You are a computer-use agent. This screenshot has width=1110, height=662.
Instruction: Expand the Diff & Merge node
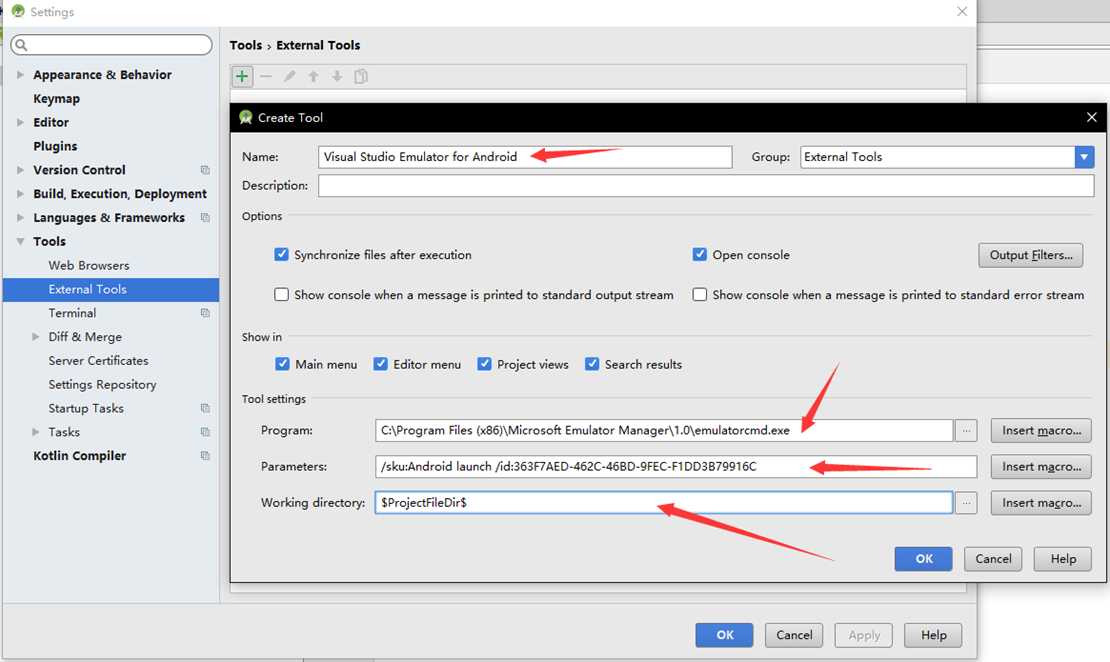click(x=35, y=337)
